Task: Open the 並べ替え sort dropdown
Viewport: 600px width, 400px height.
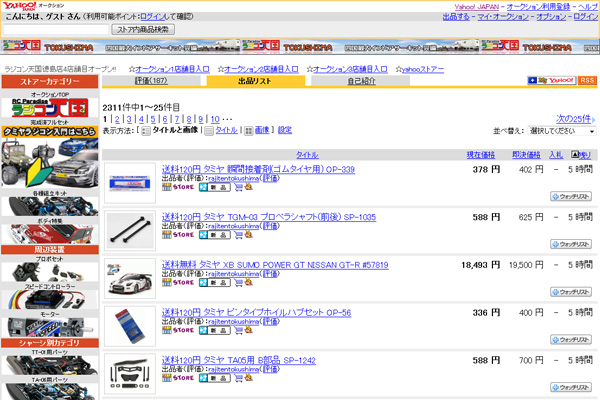Action: point(562,131)
